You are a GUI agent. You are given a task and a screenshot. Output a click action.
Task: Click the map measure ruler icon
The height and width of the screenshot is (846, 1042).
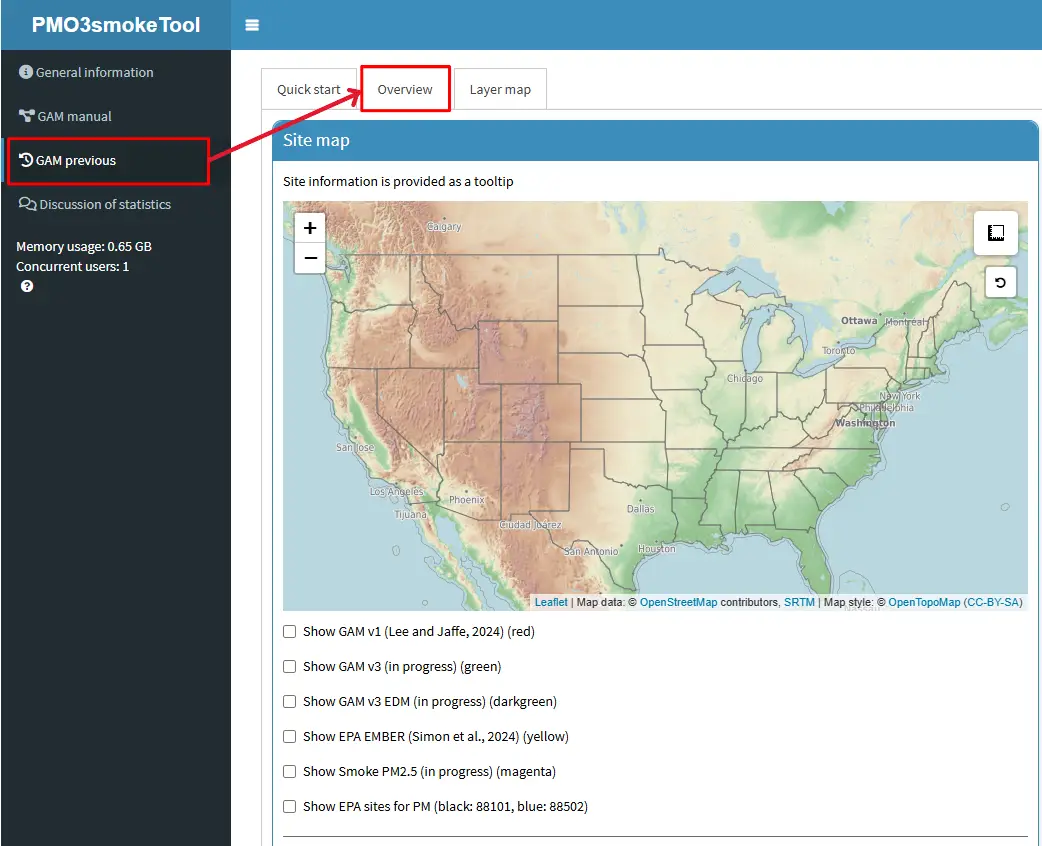click(996, 233)
